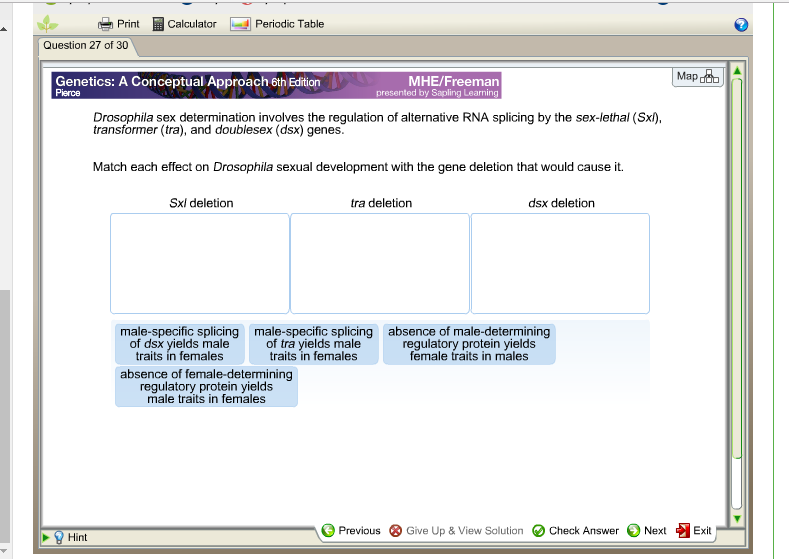Click the 'Sxl deletion' column heading
Screen dimensions: 789x559
coord(201,203)
